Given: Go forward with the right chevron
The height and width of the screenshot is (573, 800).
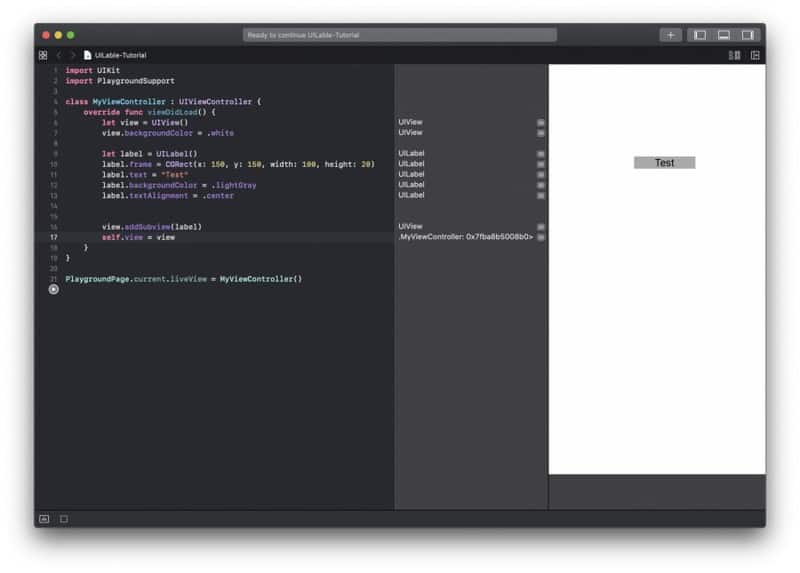Looking at the screenshot, I should (72, 55).
